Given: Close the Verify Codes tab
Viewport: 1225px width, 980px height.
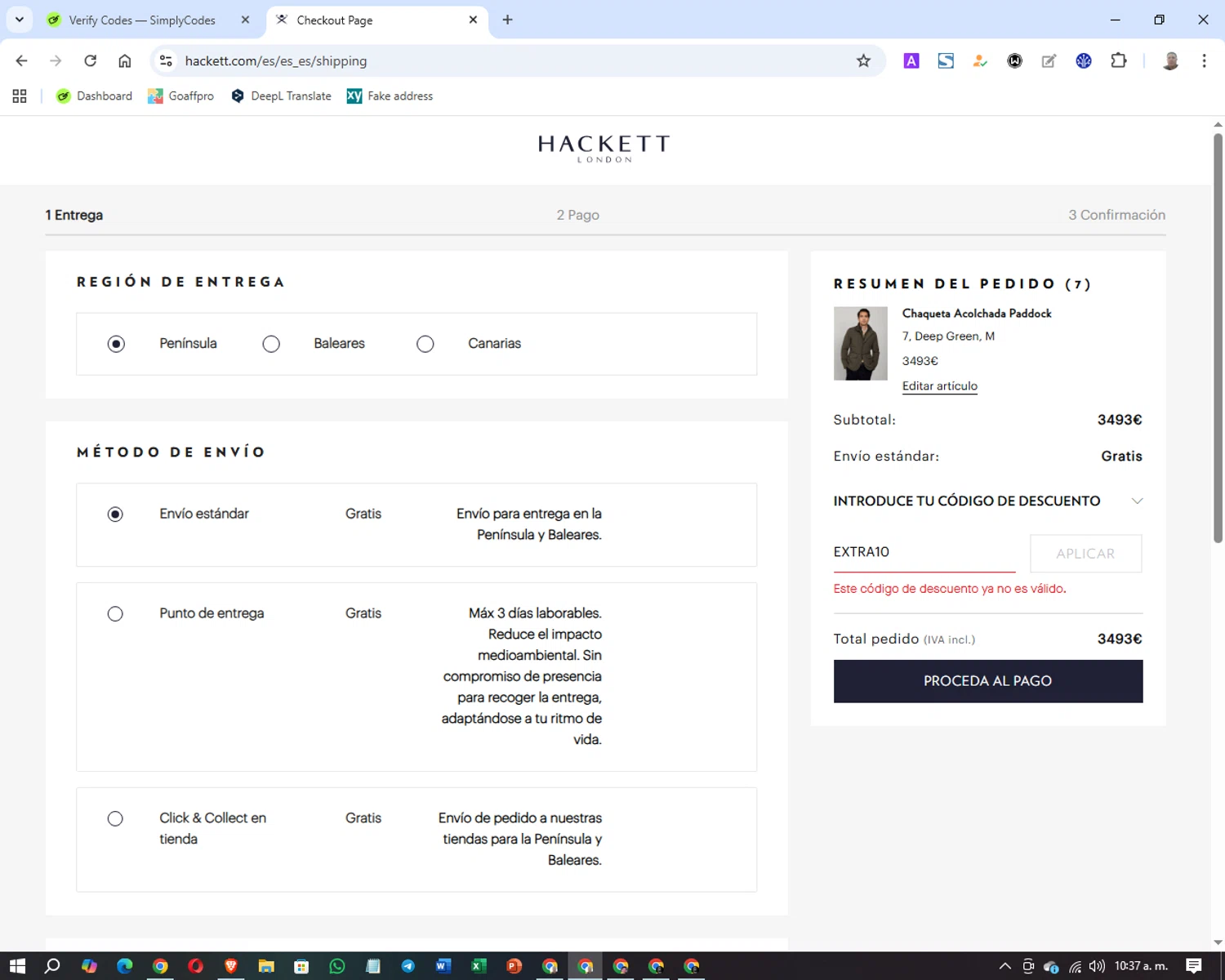Looking at the screenshot, I should [245, 20].
